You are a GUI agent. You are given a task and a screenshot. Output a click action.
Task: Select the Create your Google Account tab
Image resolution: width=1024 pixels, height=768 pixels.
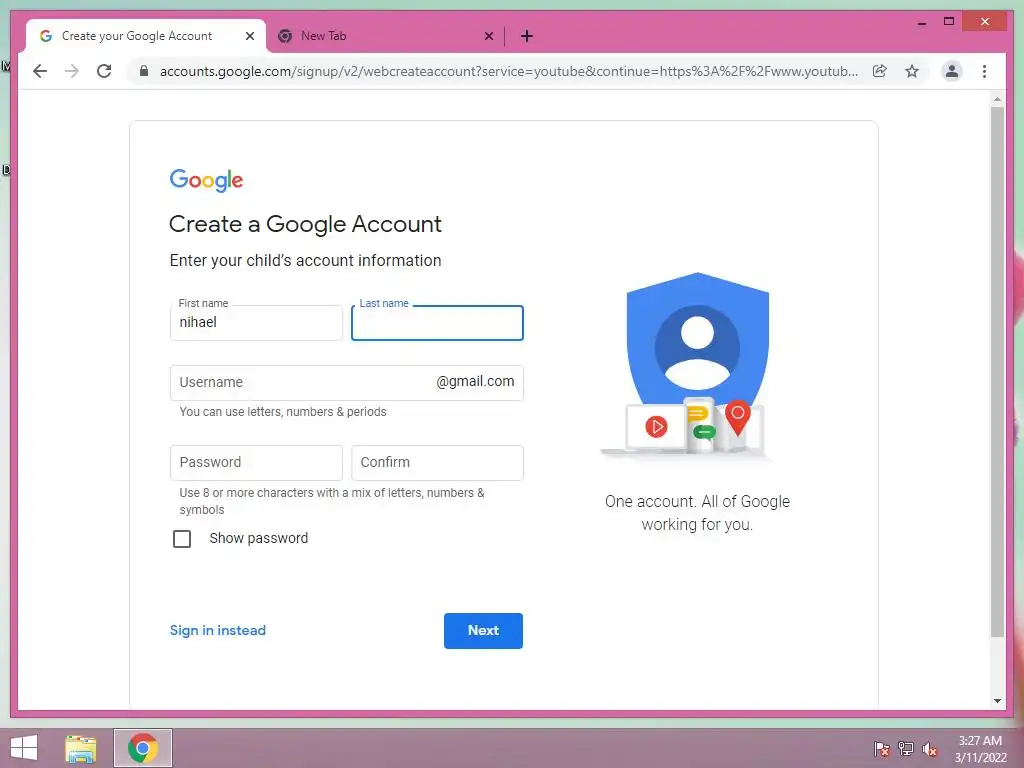[x=146, y=36]
